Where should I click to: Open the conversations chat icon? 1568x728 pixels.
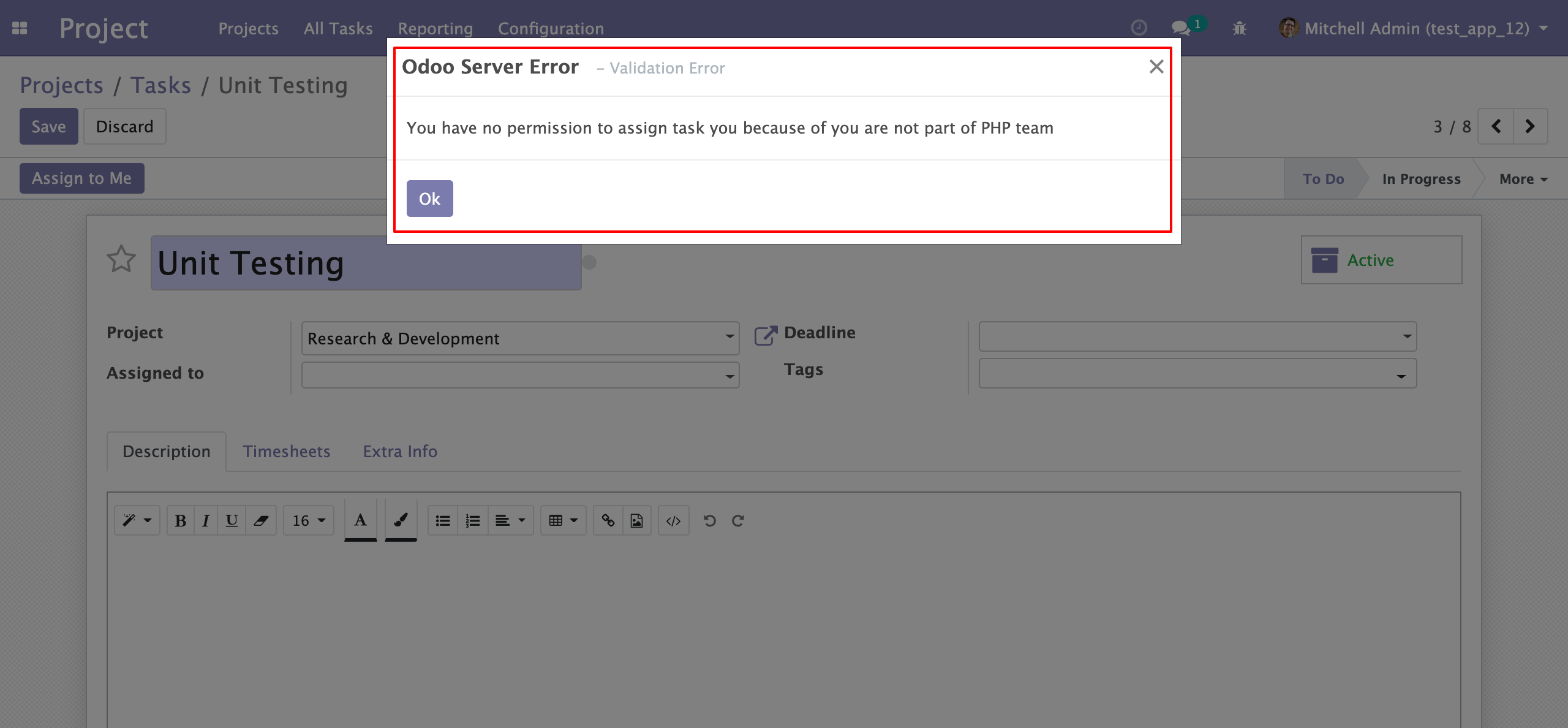point(1180,28)
